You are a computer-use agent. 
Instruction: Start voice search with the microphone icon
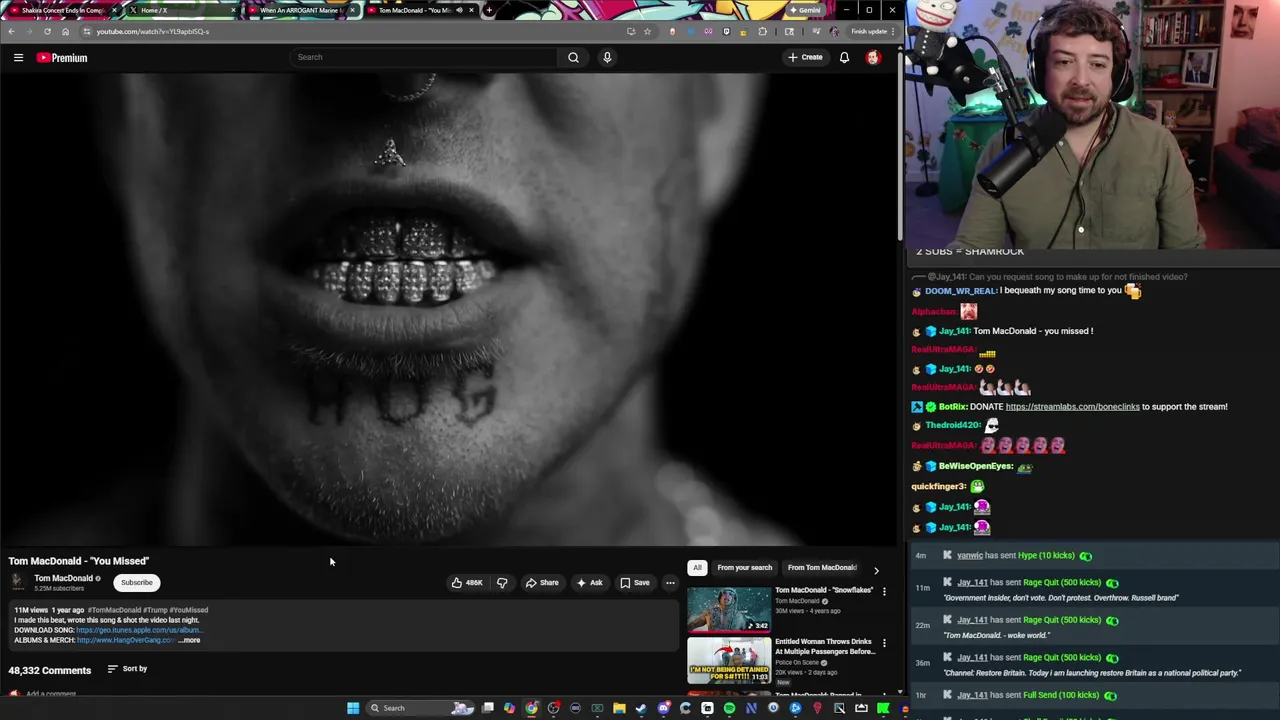[x=607, y=57]
